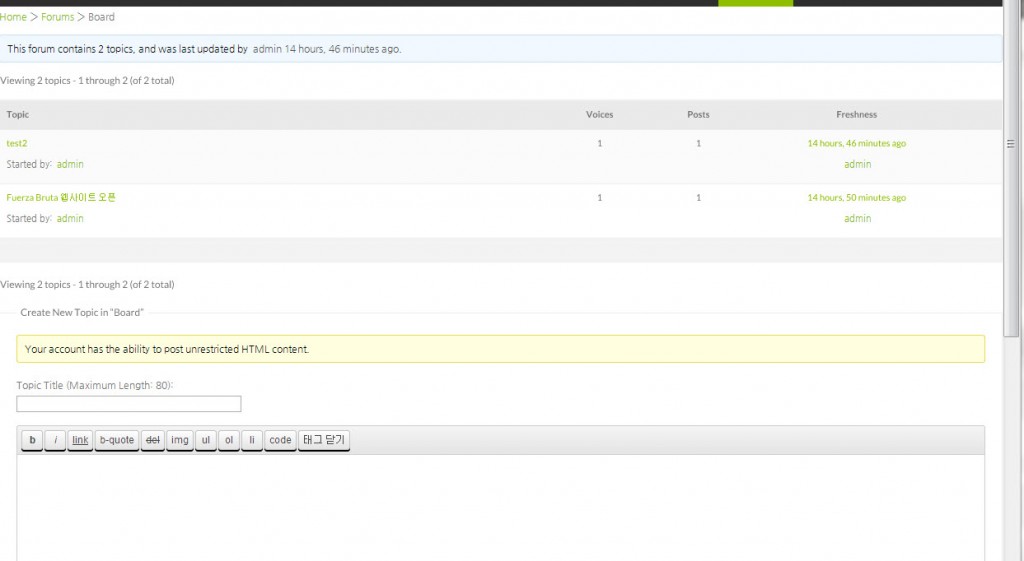
Task: Open the 'Fuerza Bruta 웹사이트 오픈' topic
Action: [61, 198]
